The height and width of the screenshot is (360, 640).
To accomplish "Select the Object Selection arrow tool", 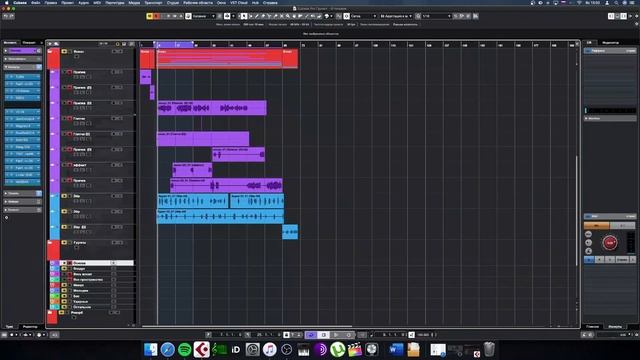I will [244, 16].
